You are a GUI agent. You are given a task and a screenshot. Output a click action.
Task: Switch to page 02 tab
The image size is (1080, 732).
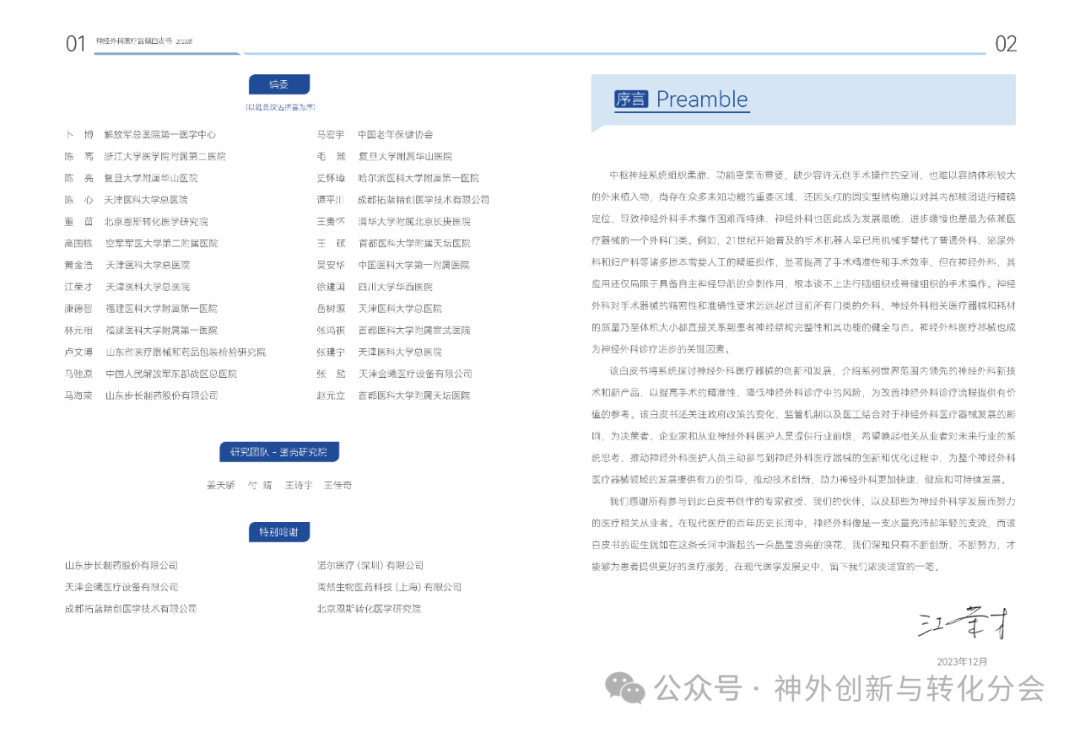pos(1008,44)
